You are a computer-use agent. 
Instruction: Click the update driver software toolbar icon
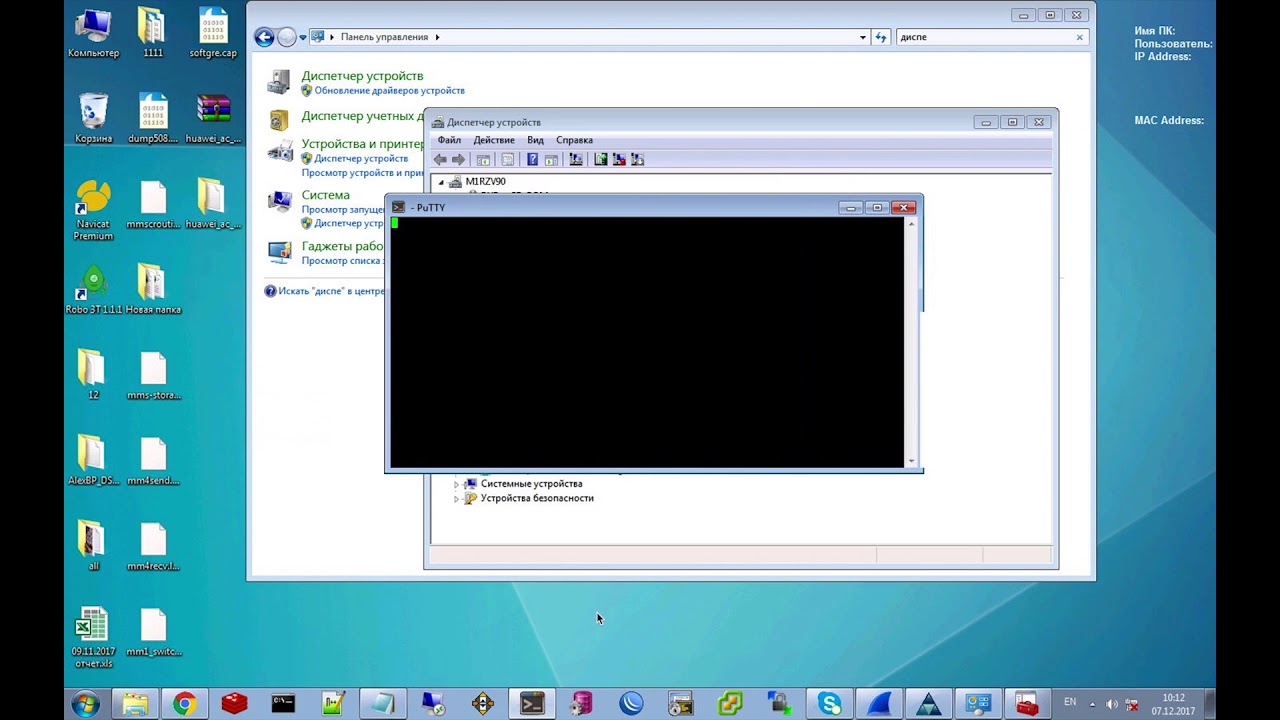tap(600, 159)
